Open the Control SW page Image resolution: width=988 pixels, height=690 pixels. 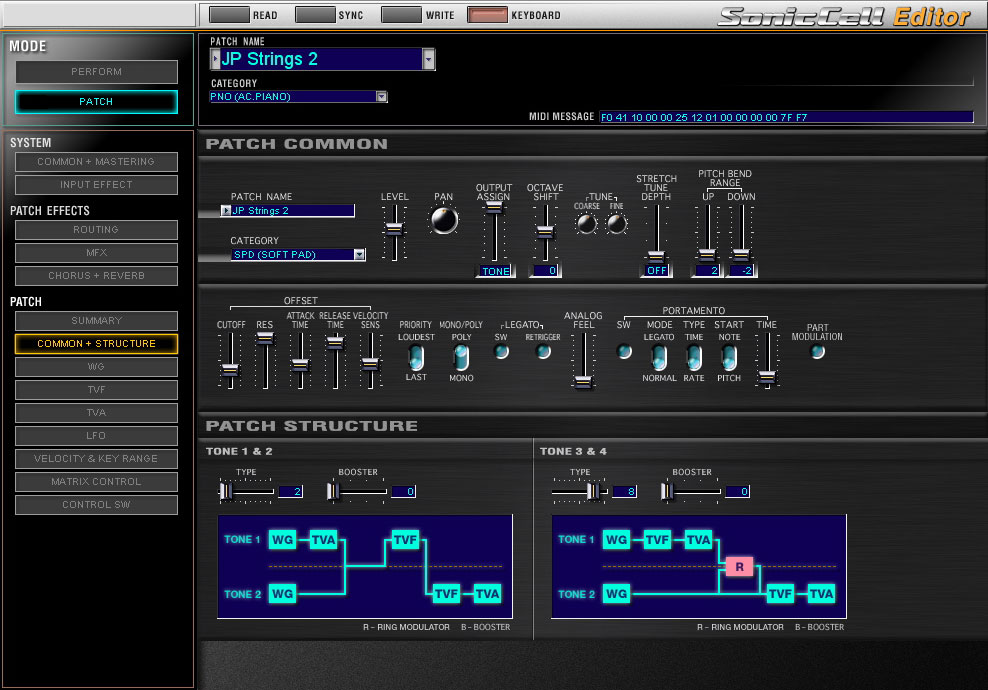coord(96,505)
